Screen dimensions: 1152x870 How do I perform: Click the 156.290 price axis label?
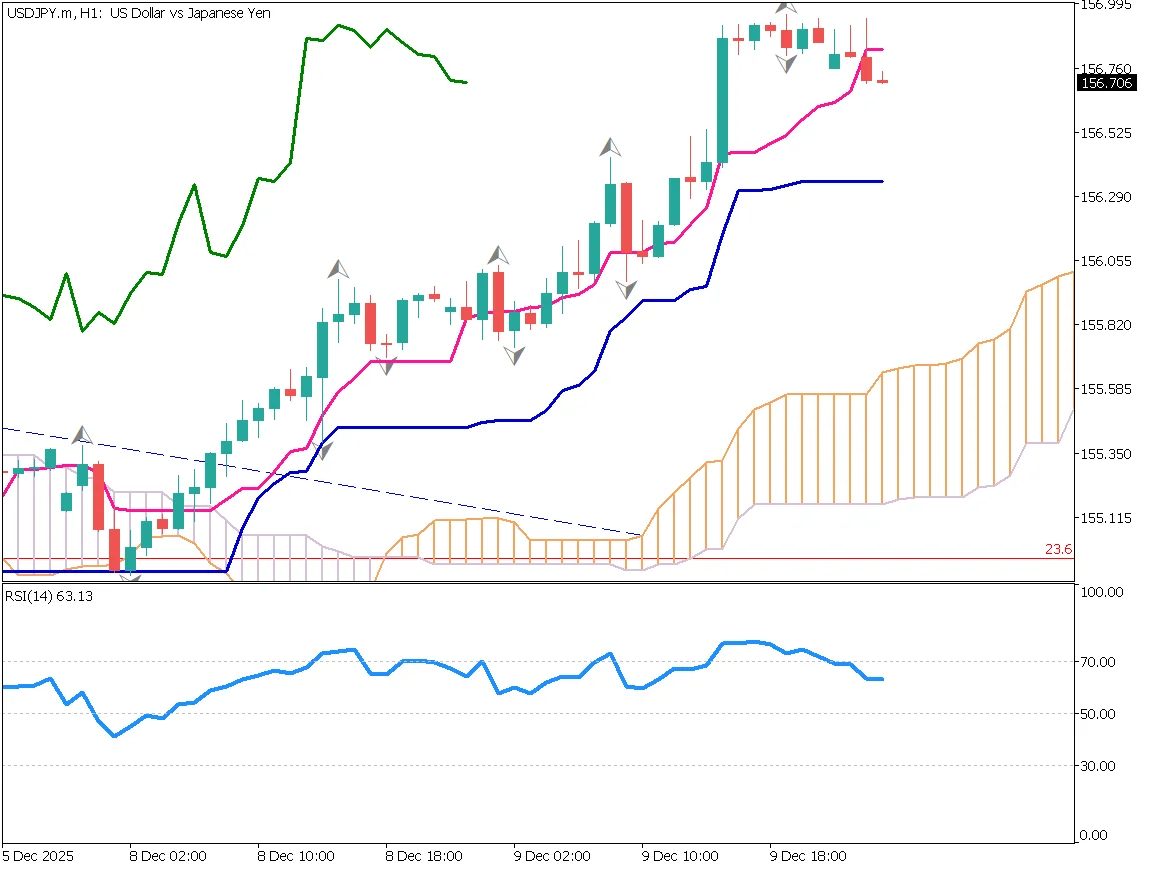[x=1106, y=197]
